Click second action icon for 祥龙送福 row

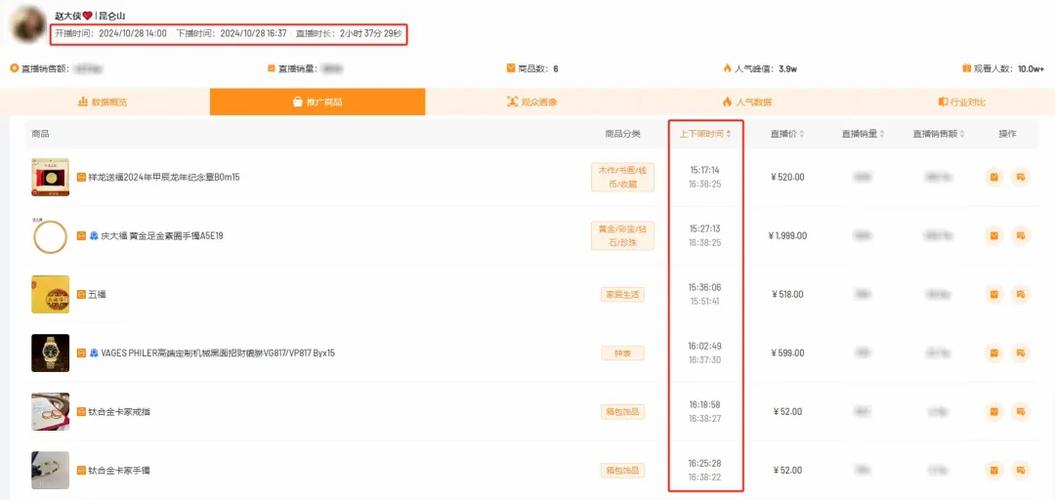(x=1021, y=177)
